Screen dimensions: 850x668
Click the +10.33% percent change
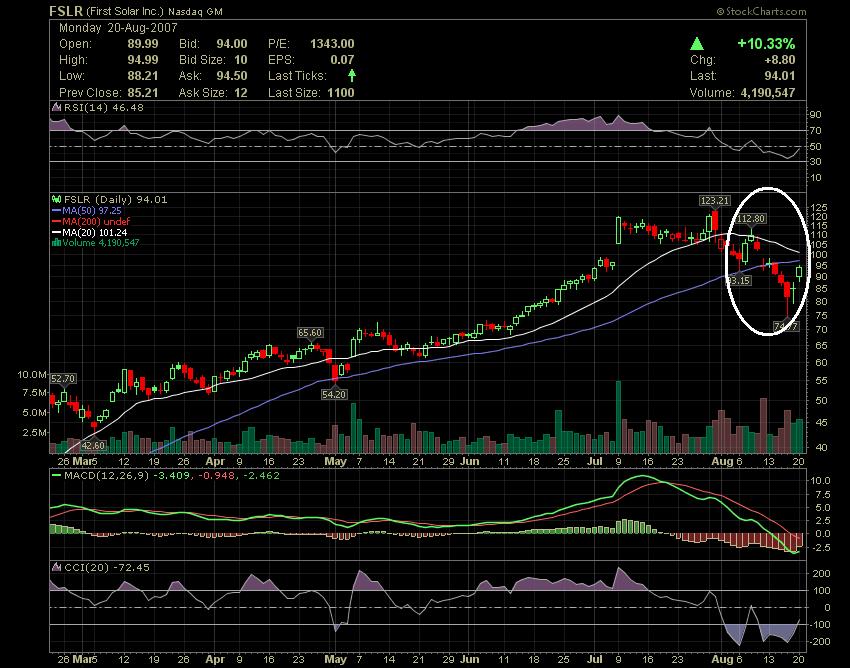(766, 43)
